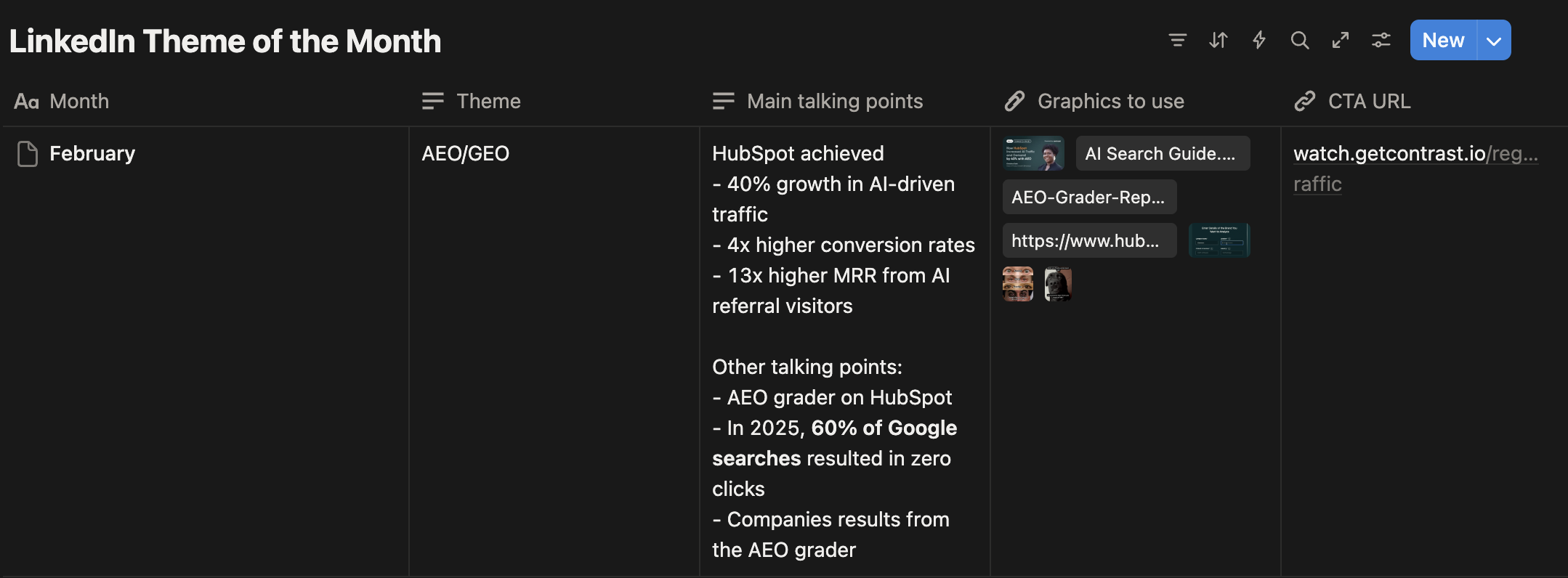This screenshot has height=578, width=1568.
Task: Click the page icon next to February
Action: tap(27, 153)
